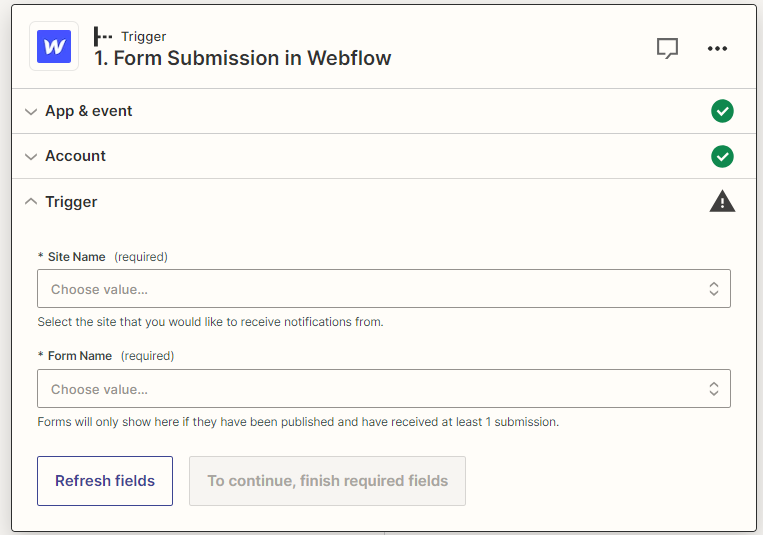Click the green checkmark beside App & event
Image resolution: width=763 pixels, height=535 pixels.
click(x=722, y=111)
